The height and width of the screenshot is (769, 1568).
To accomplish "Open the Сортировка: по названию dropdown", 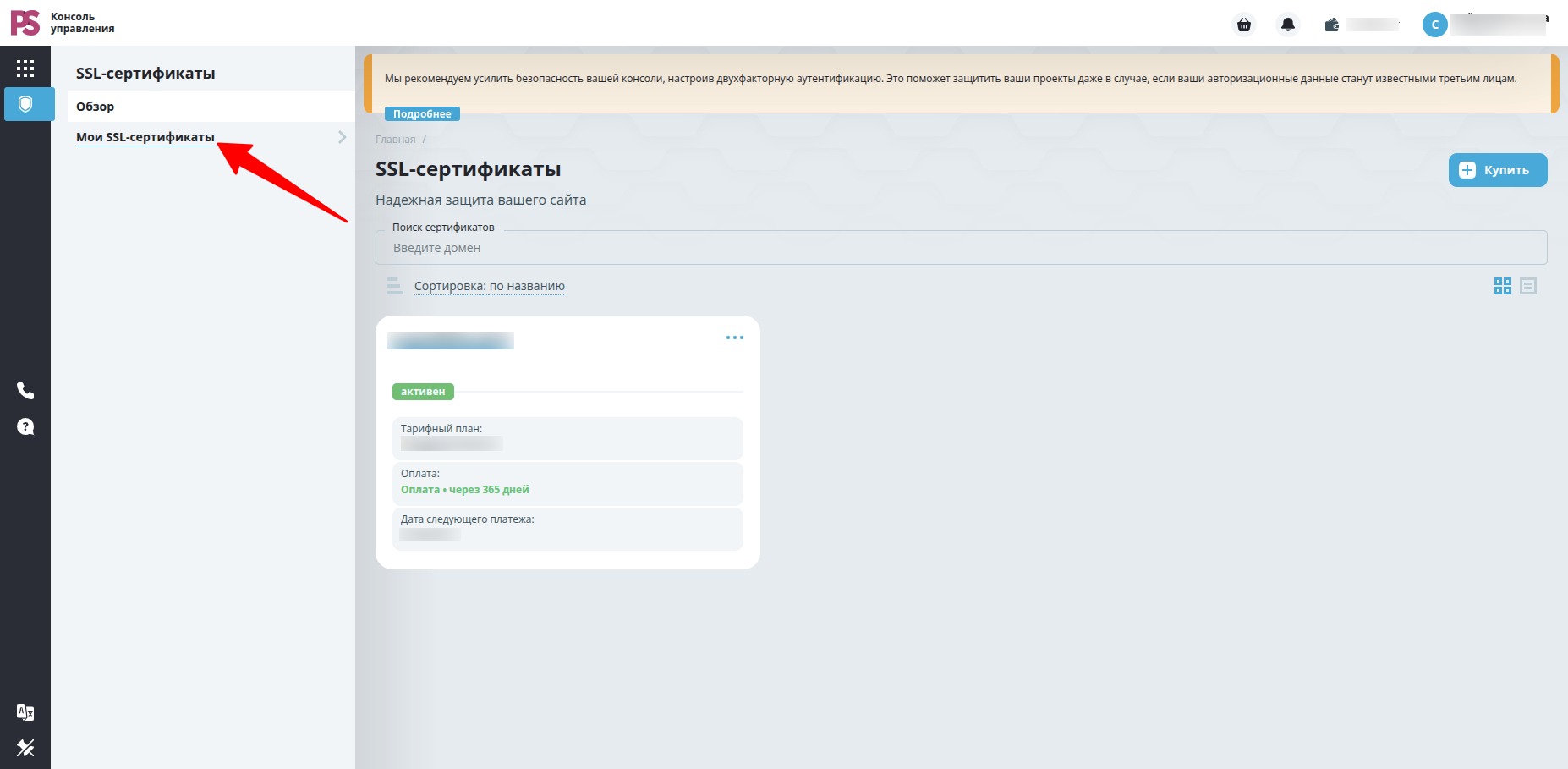I will [x=490, y=286].
